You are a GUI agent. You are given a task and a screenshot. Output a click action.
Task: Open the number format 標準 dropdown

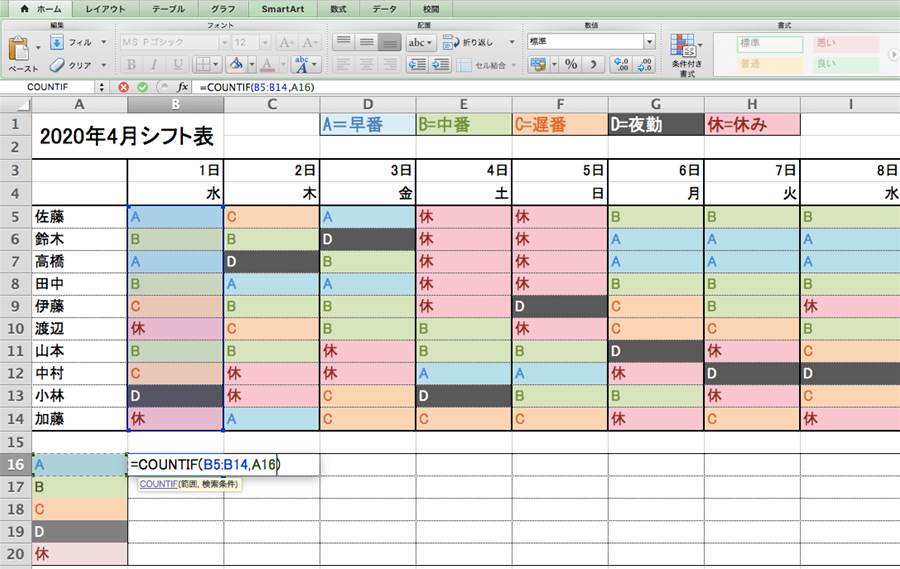tap(649, 42)
